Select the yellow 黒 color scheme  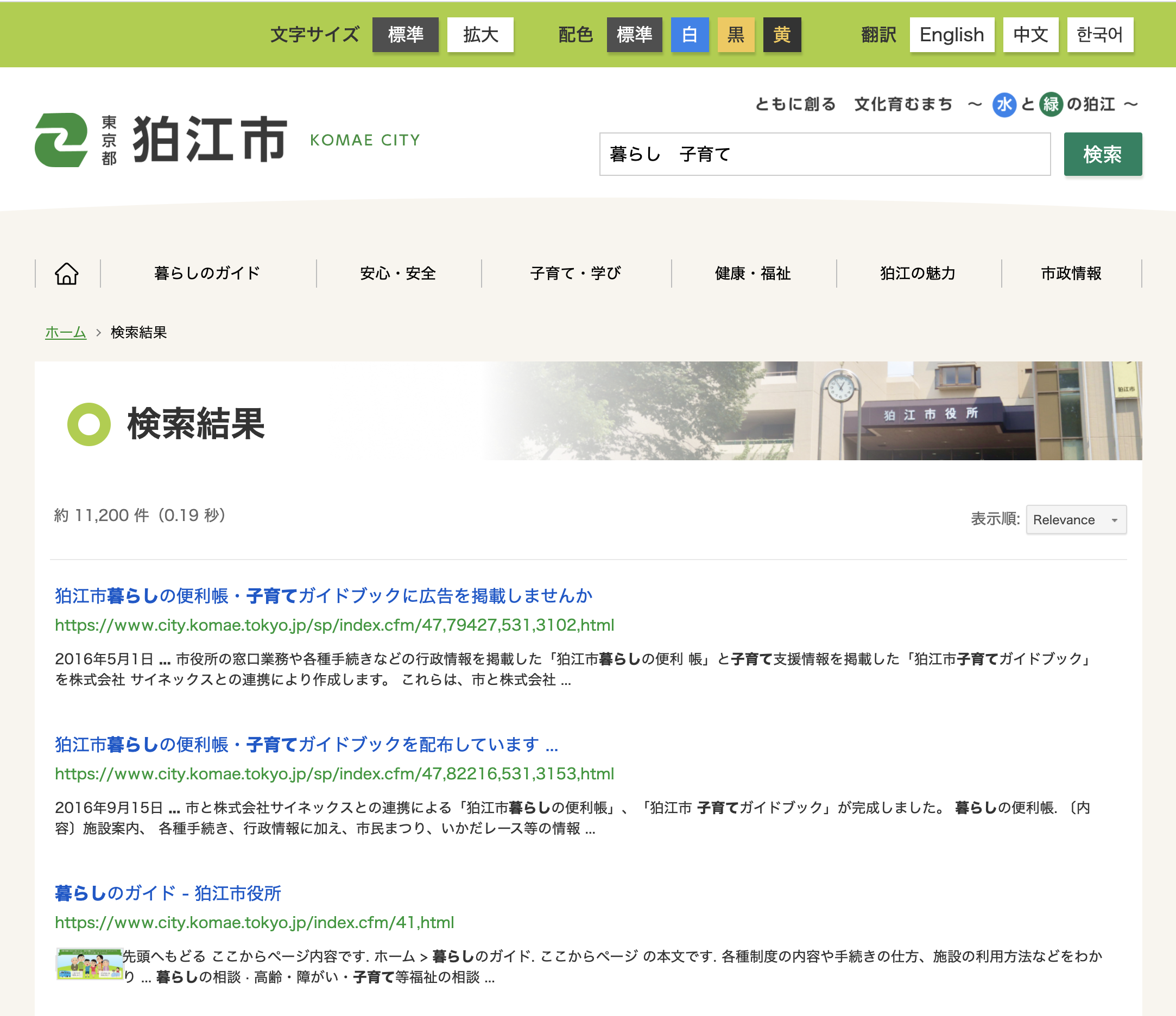pyautogui.click(x=736, y=35)
